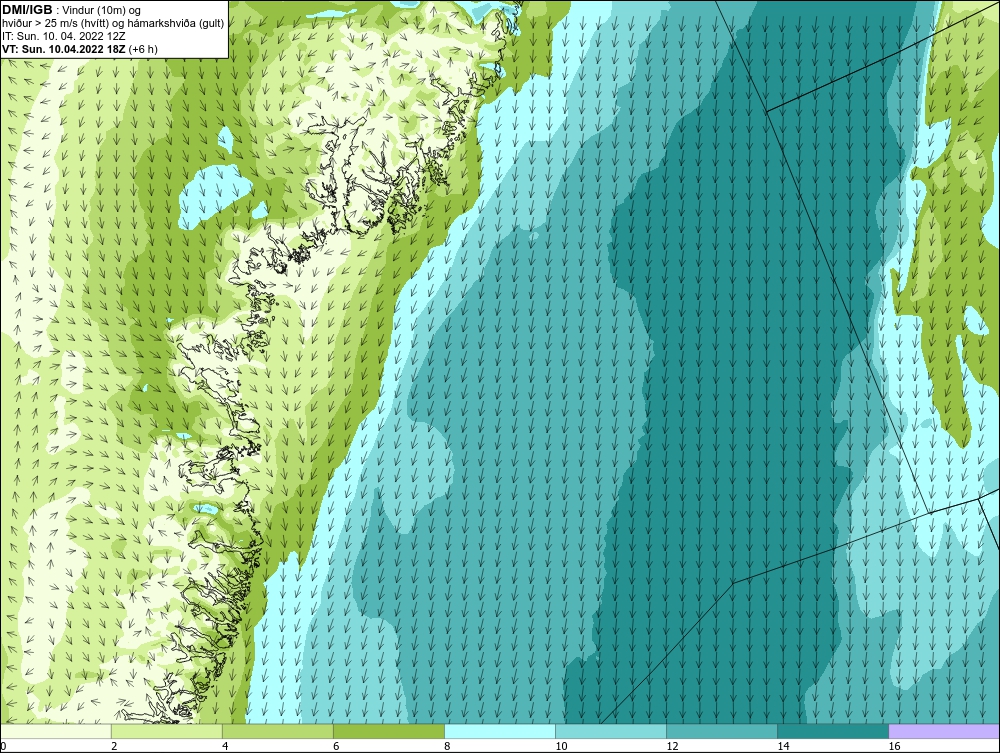Click the legend label '0'
This screenshot has height=753, width=1000.
(4, 746)
